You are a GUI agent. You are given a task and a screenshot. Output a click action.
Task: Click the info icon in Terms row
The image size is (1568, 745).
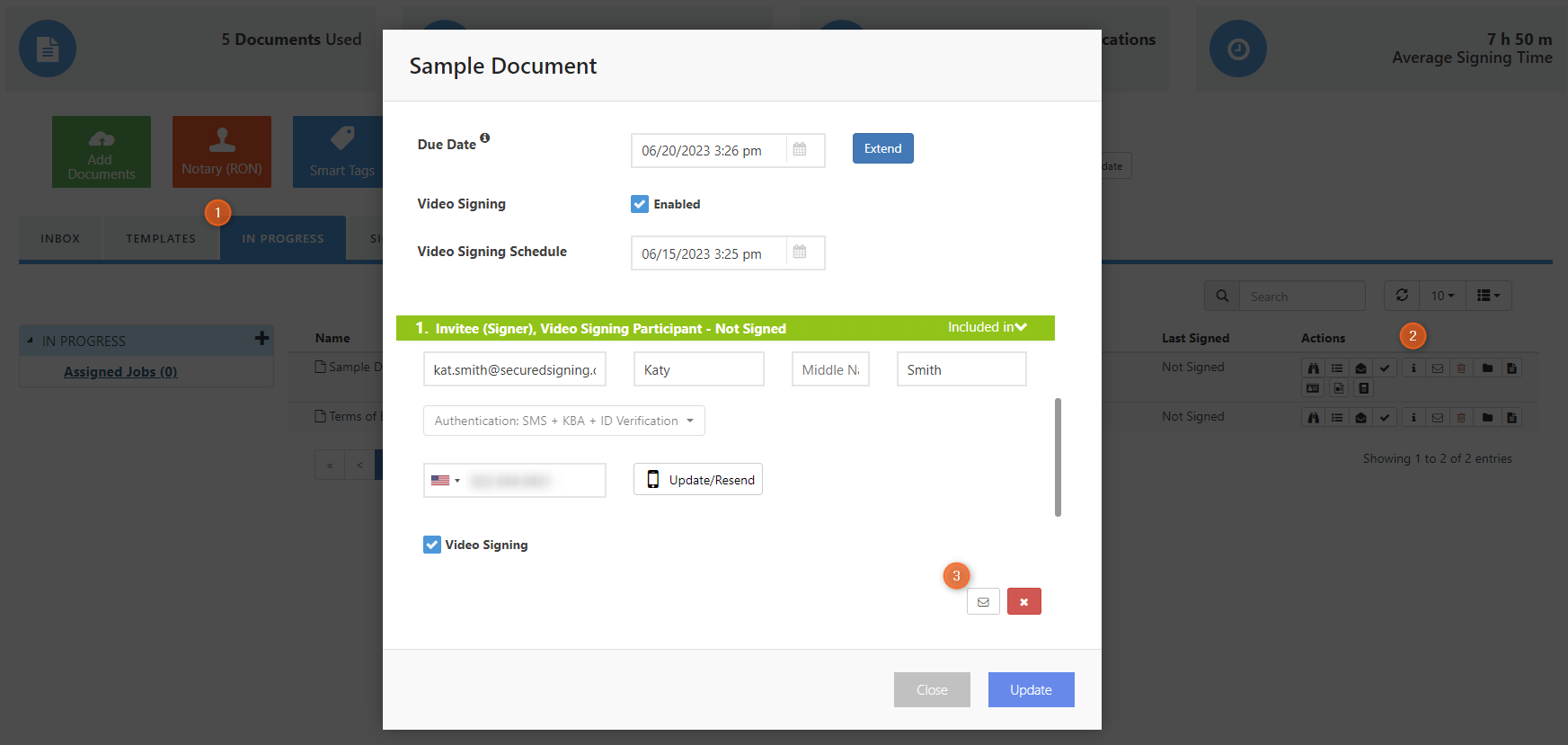tap(1413, 417)
